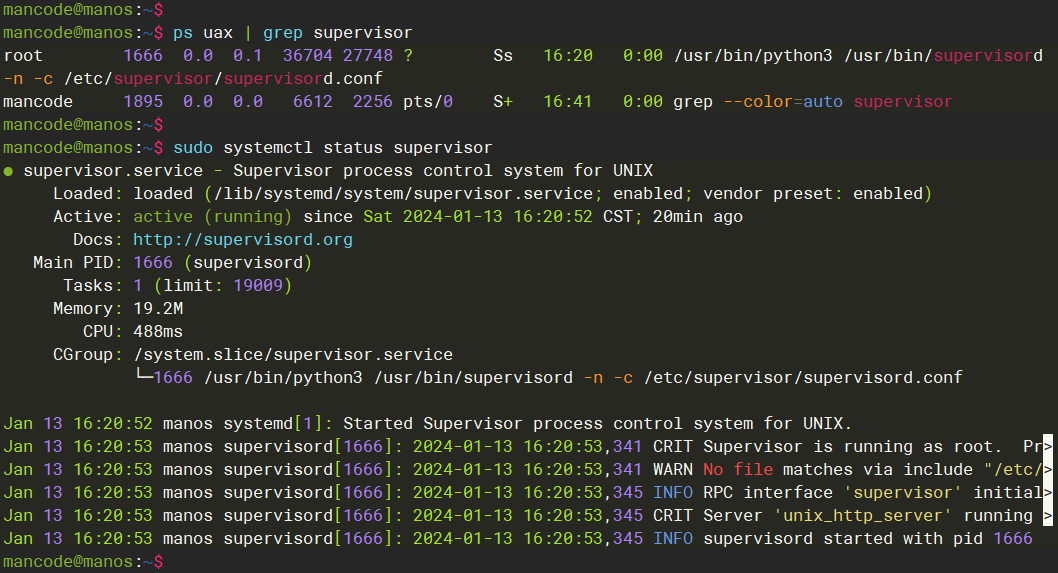The image size is (1058, 573).
Task: Click the CPU value 488ms
Action: [158, 331]
